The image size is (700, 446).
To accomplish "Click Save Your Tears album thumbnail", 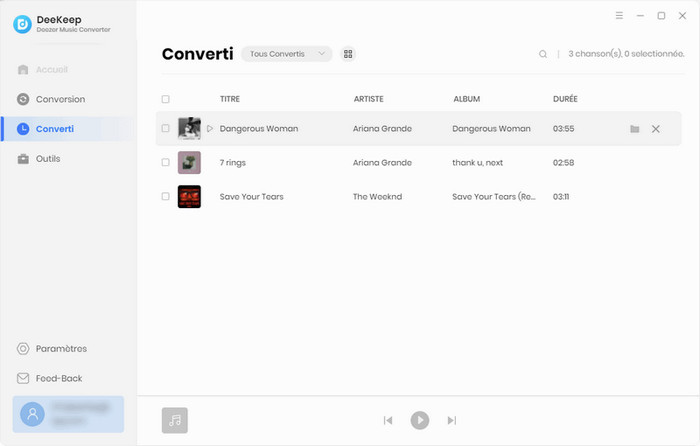I will 189,196.
